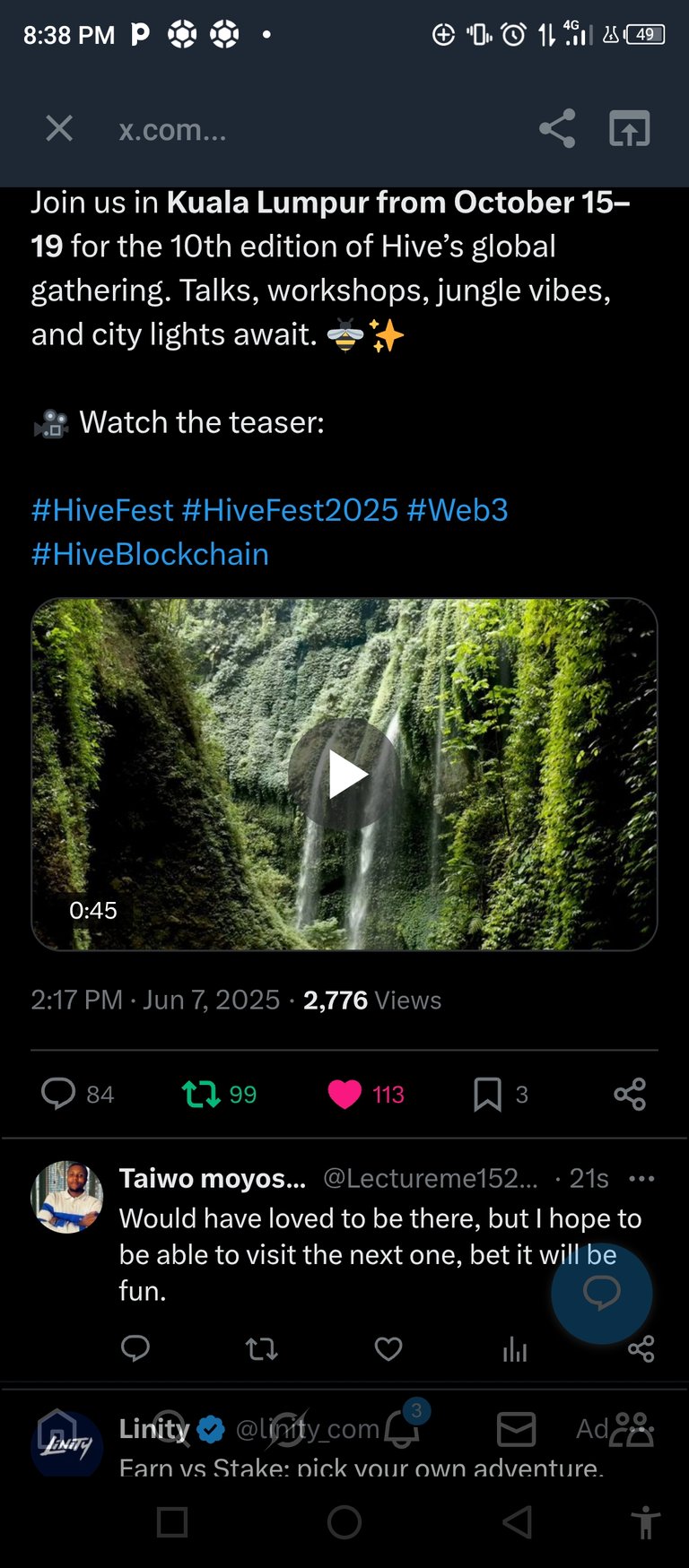Open Taiwo moyos profile picture
The height and width of the screenshot is (1568, 689).
[67, 1197]
